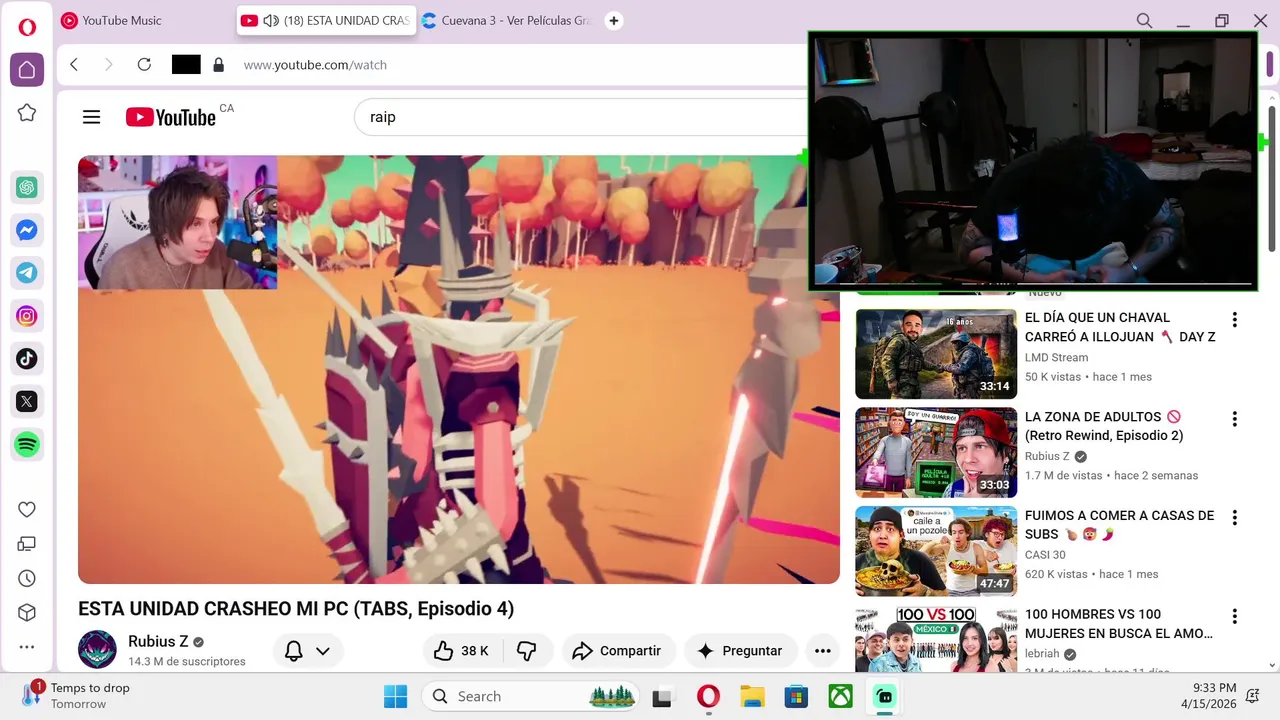Select the ESTA UNIDAD CRAS… YouTube tab
1280x720 pixels.
click(326, 20)
